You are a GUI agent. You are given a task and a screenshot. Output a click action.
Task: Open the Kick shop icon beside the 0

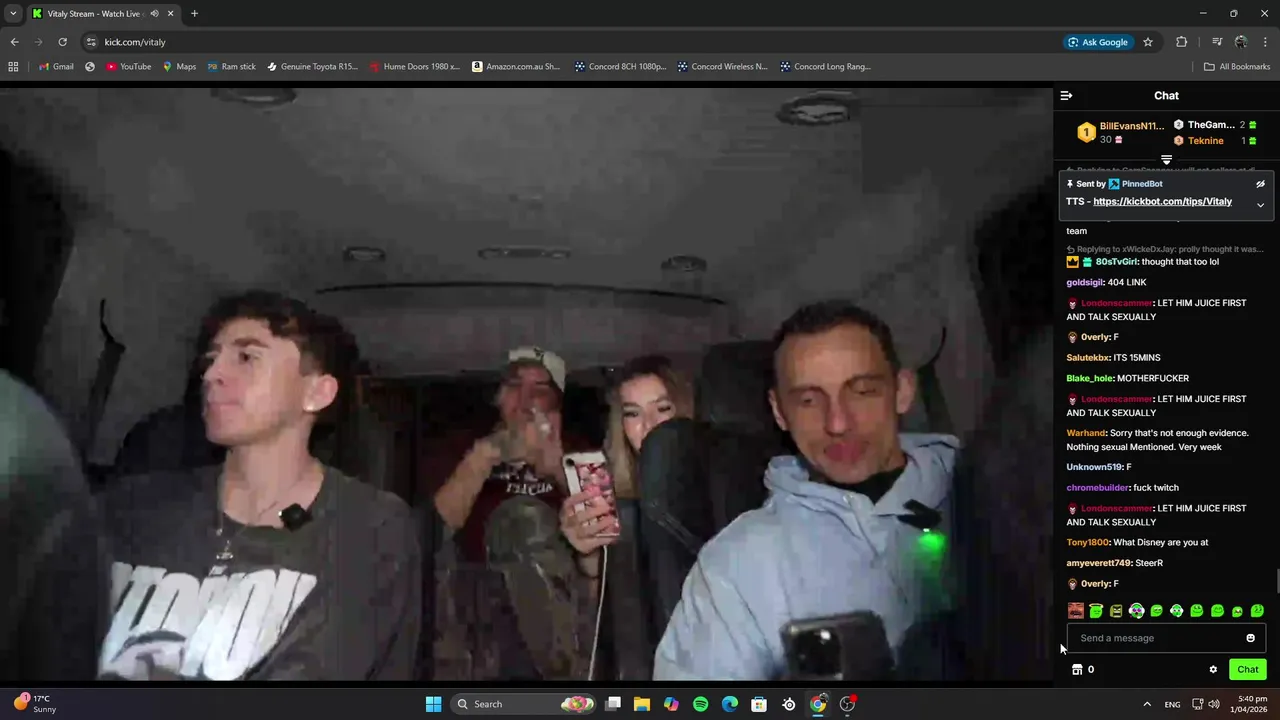[1077, 670]
